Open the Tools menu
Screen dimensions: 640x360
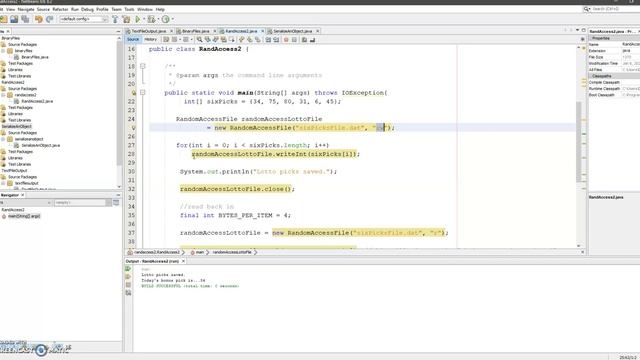pos(129,9)
